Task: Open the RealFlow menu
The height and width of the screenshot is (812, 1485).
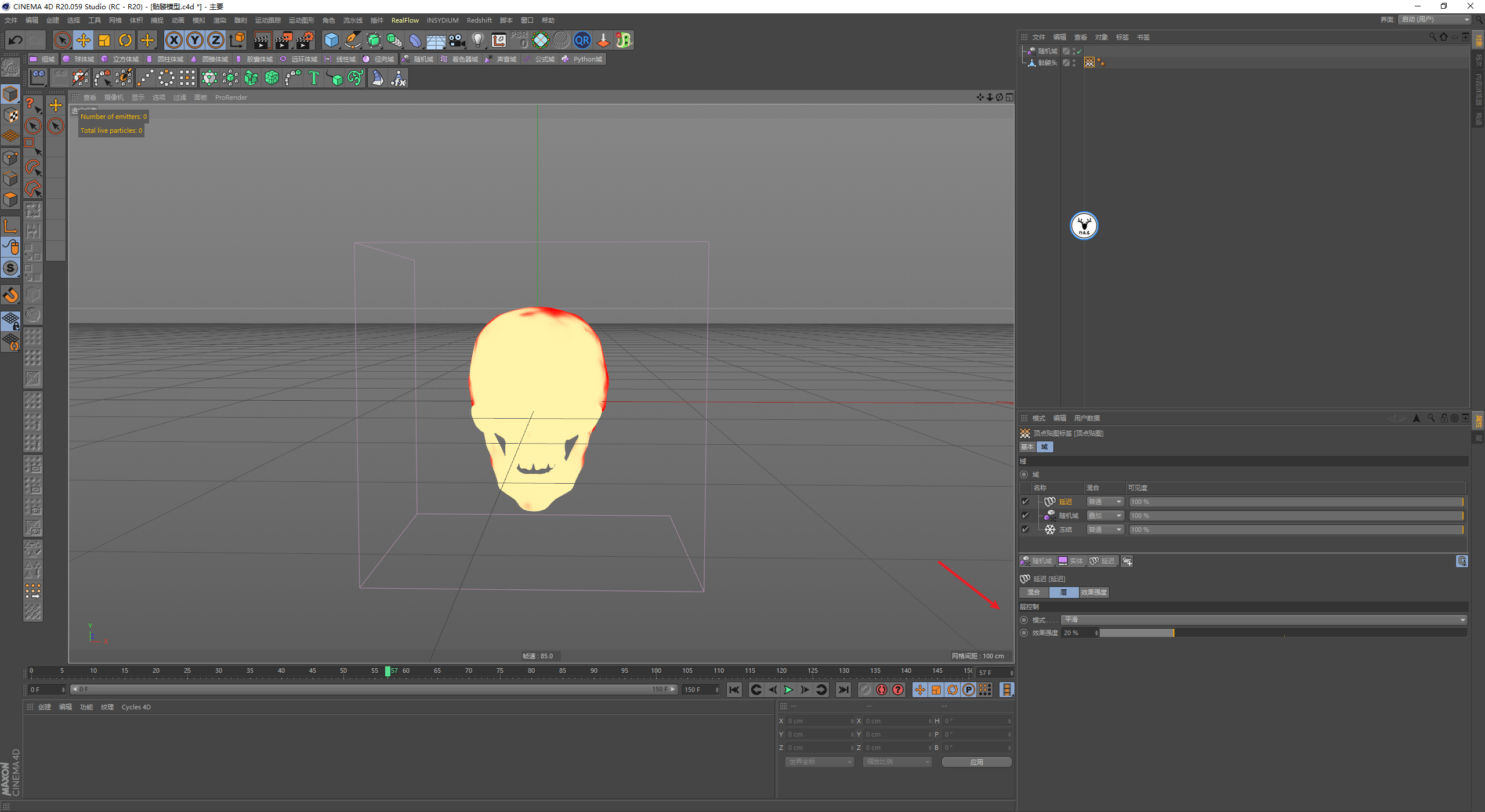Action: [404, 20]
